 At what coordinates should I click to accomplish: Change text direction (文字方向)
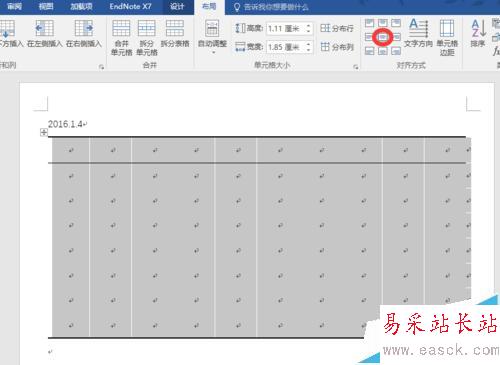(x=418, y=33)
